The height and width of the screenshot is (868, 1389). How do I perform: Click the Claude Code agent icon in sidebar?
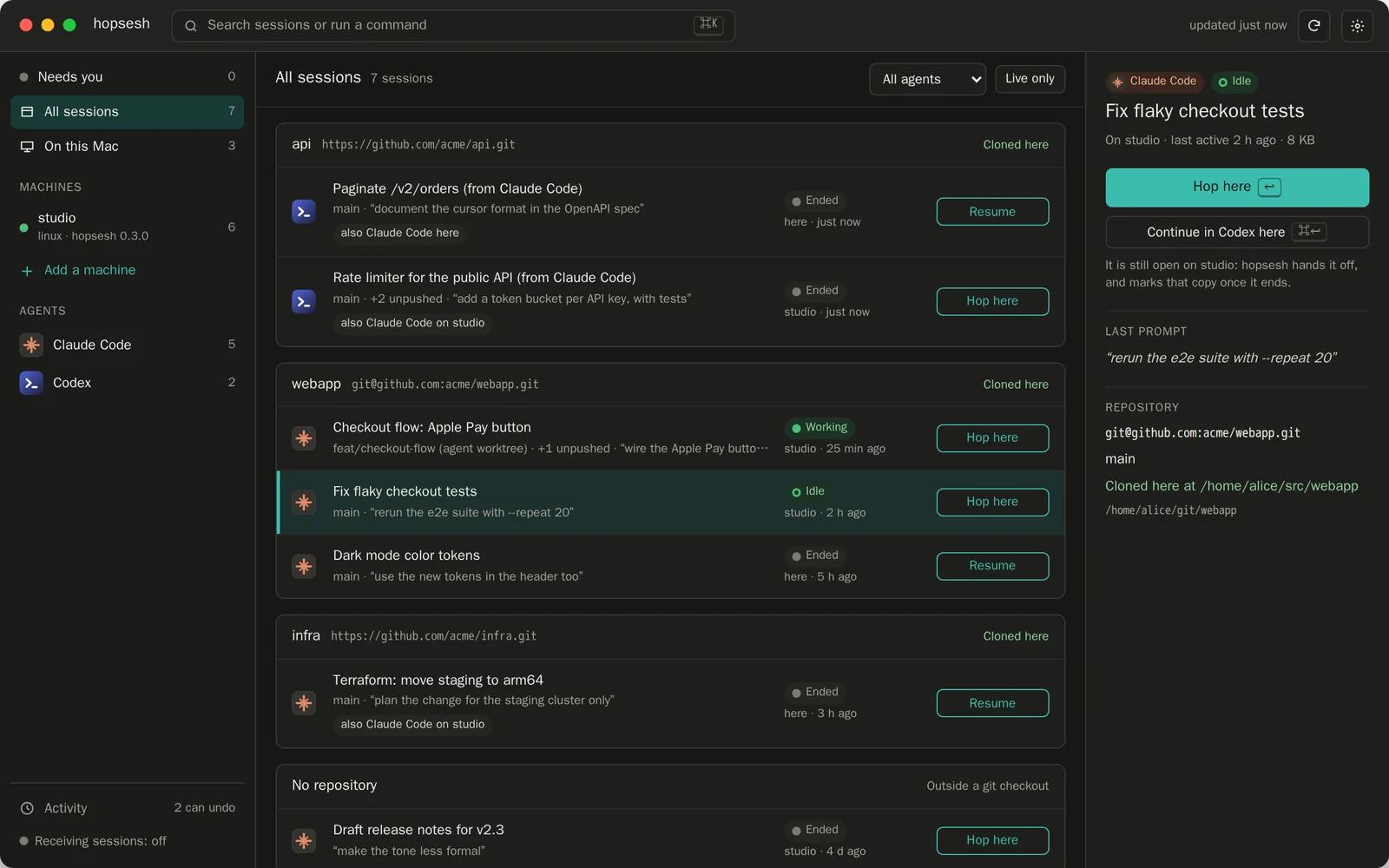[x=31, y=345]
